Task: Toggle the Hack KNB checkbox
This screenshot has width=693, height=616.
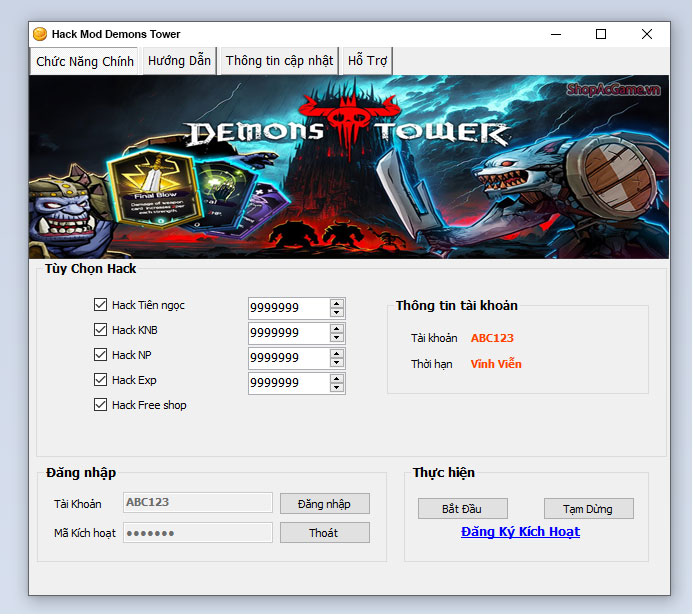Action: tap(100, 330)
